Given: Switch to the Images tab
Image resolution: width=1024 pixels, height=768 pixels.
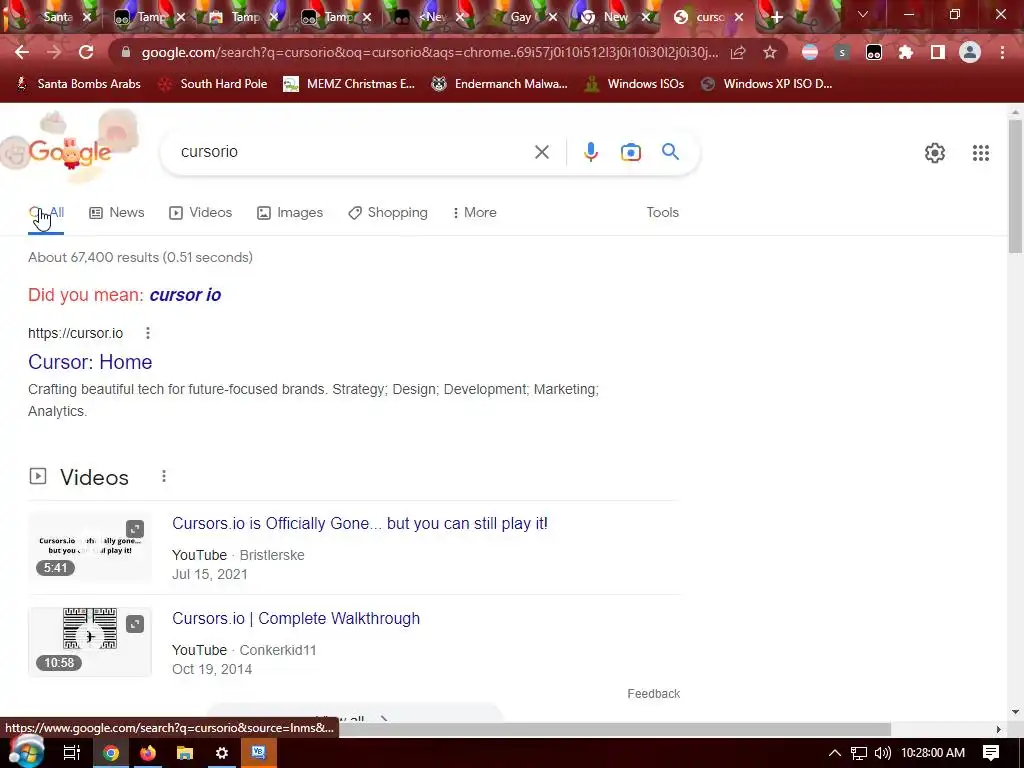Looking at the screenshot, I should 290,213.
